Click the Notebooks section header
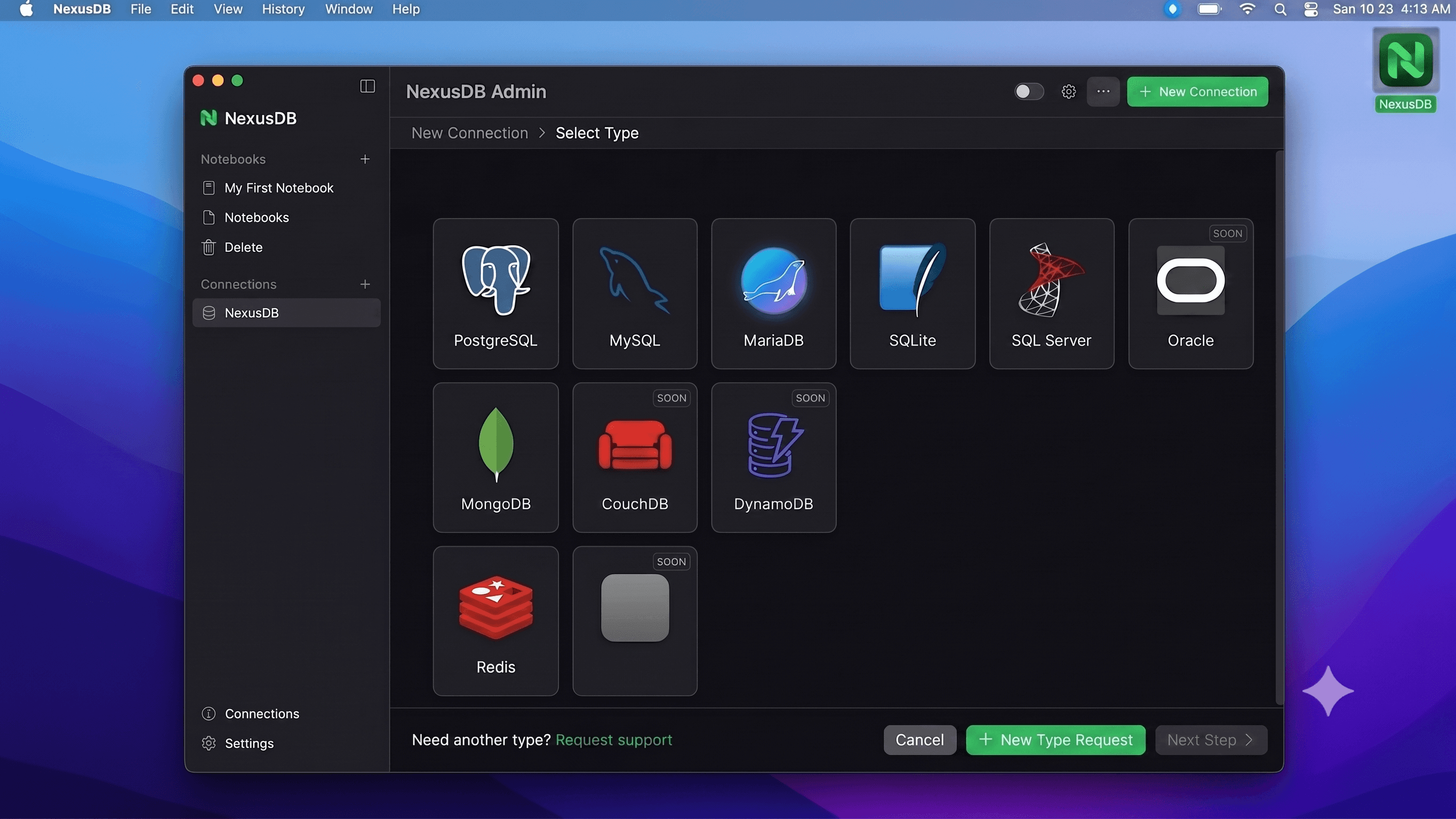This screenshot has width=1456, height=819. coord(233,159)
